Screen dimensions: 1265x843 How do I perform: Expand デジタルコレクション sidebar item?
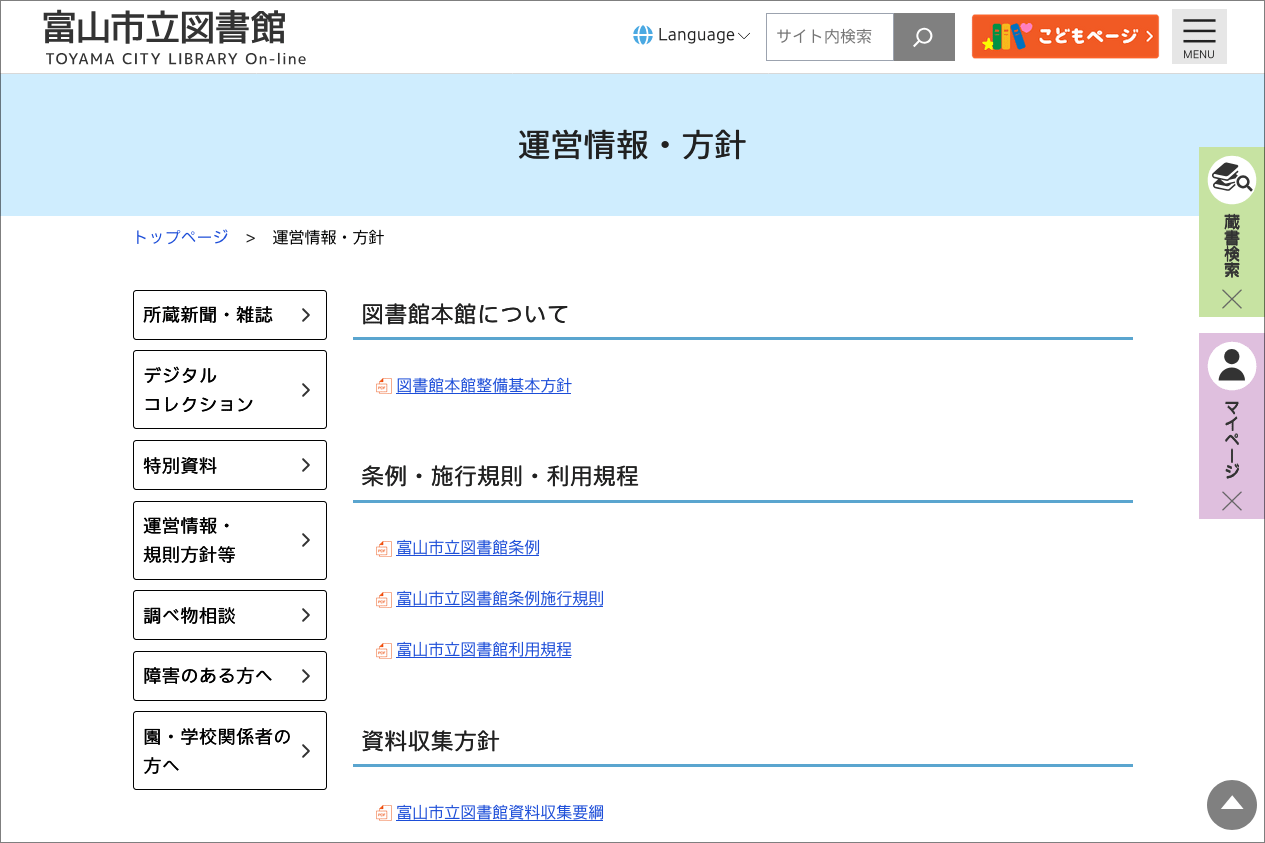(230, 389)
